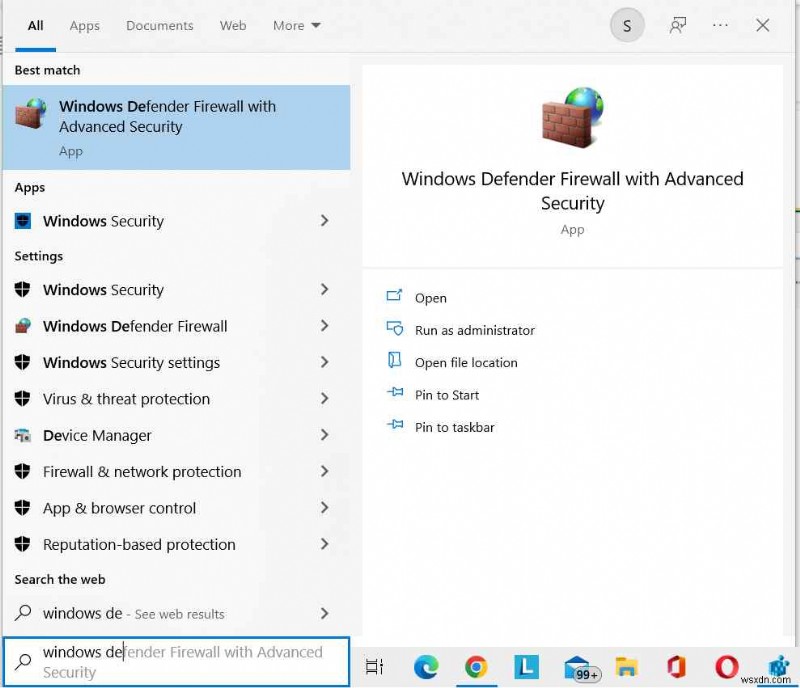This screenshot has height=688, width=800.
Task: See web results for windows de
Action: coord(177,613)
